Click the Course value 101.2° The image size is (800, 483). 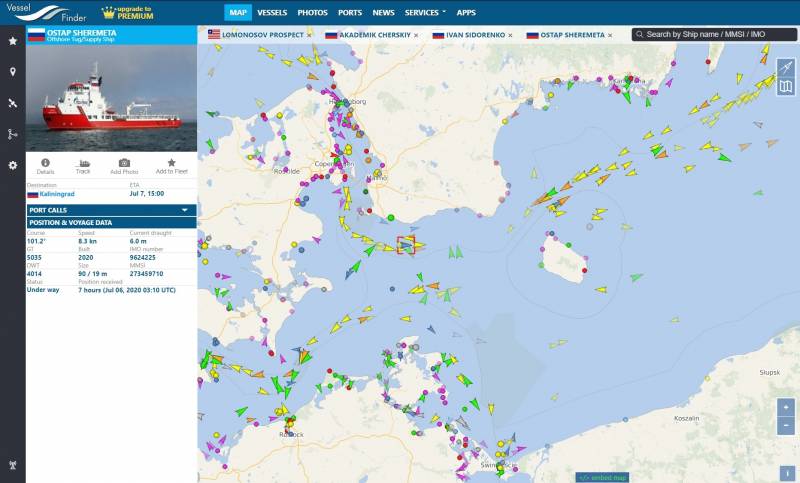(x=36, y=241)
